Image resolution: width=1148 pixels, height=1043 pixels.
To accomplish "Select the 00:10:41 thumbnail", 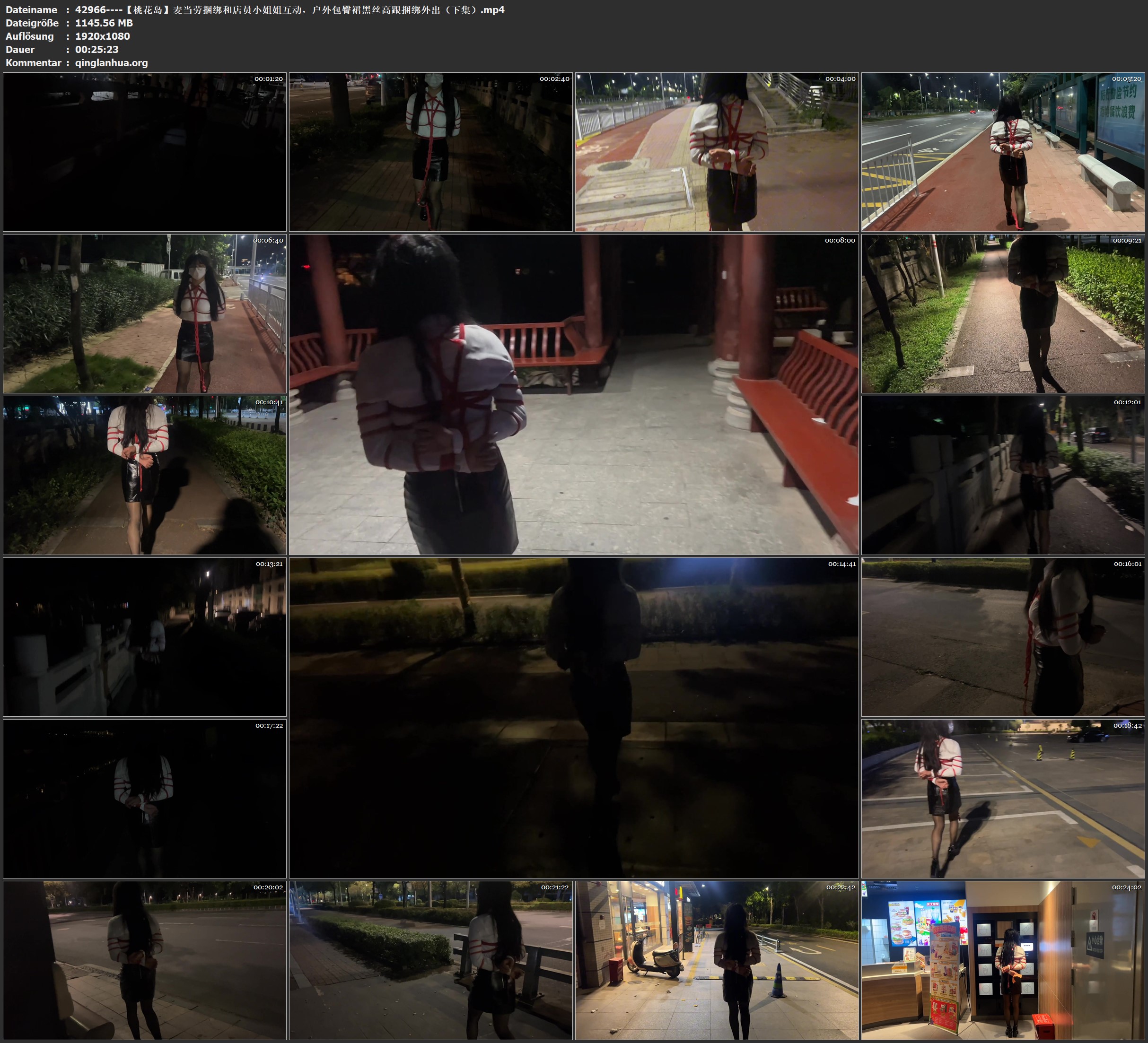I will [x=145, y=475].
